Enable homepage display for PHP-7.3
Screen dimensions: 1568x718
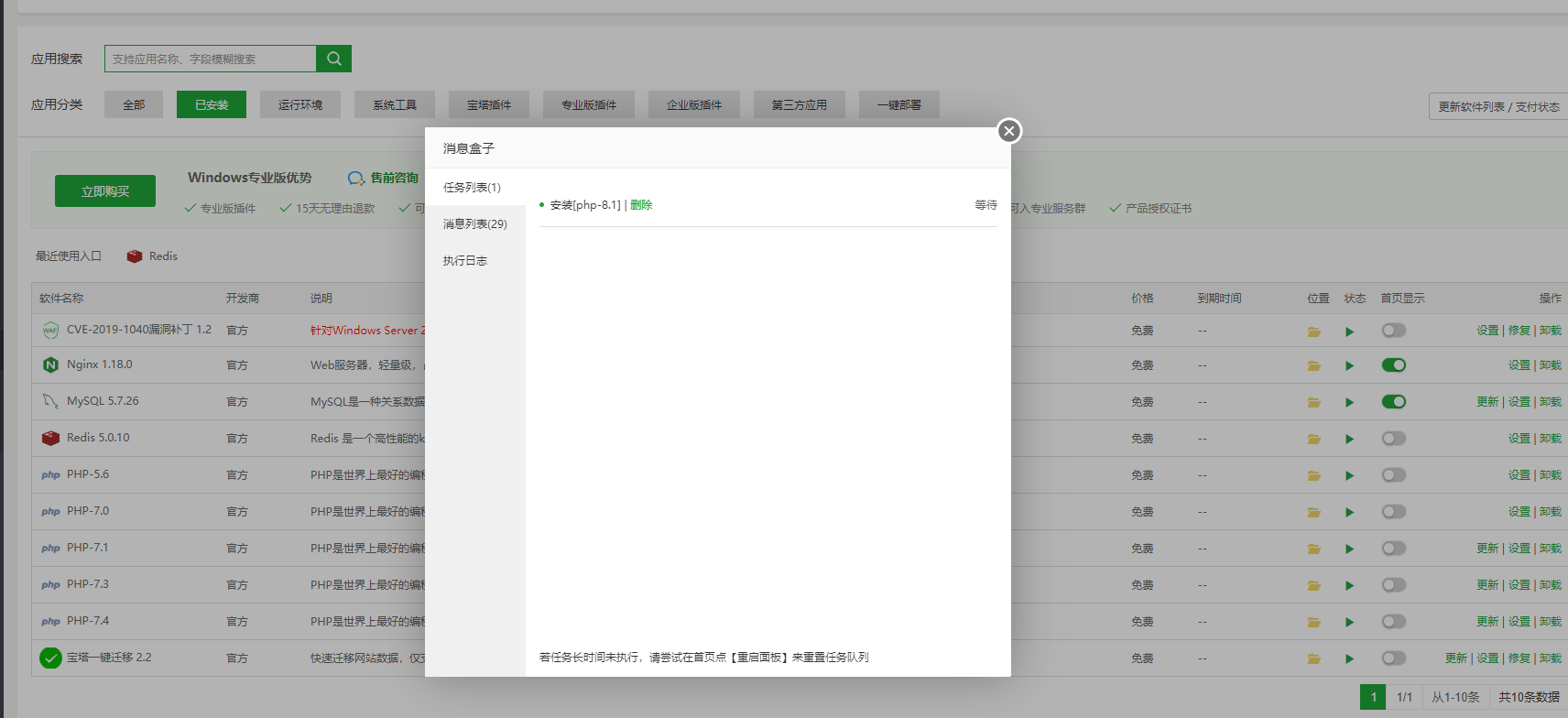(x=1394, y=584)
